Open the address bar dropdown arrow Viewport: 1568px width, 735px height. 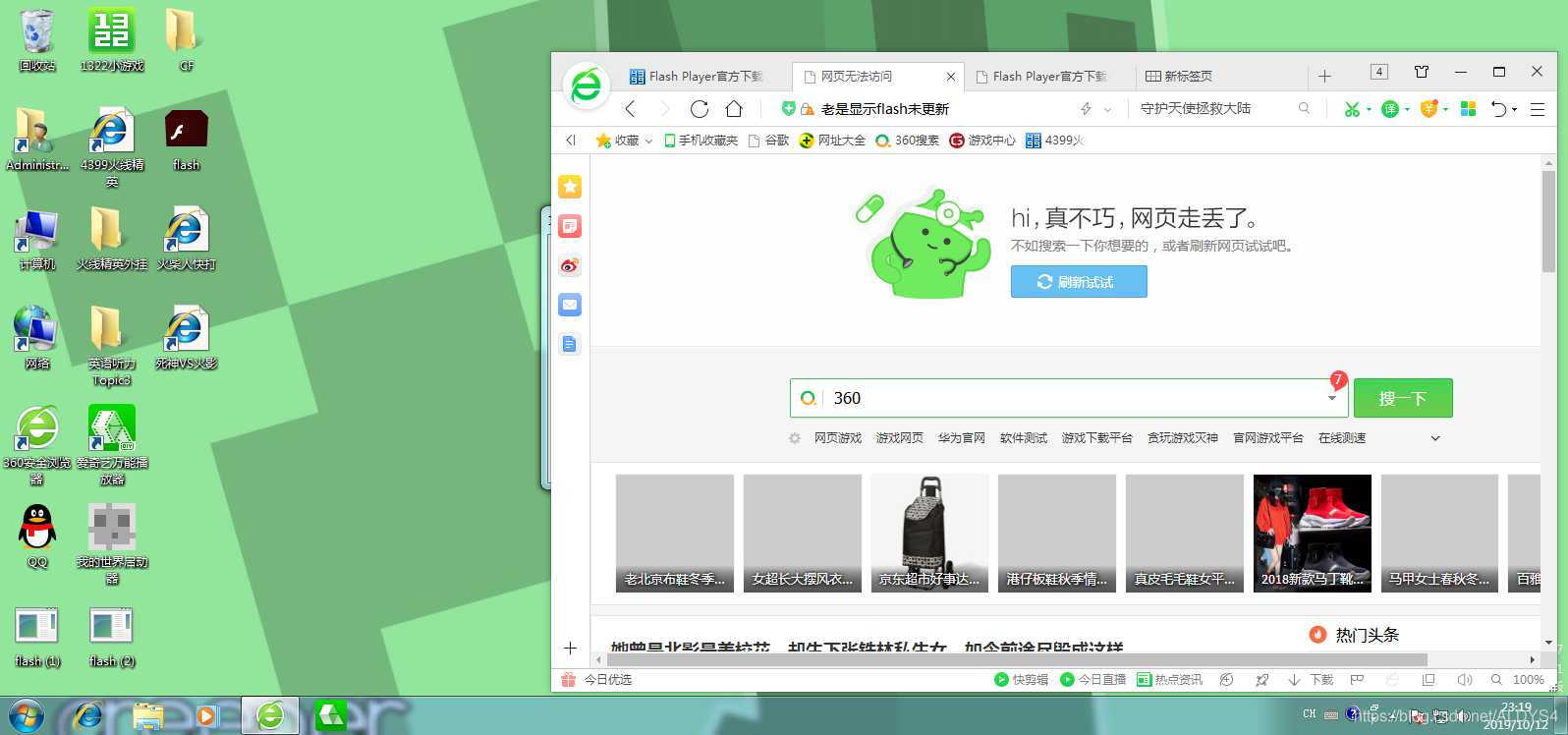tap(1108, 109)
